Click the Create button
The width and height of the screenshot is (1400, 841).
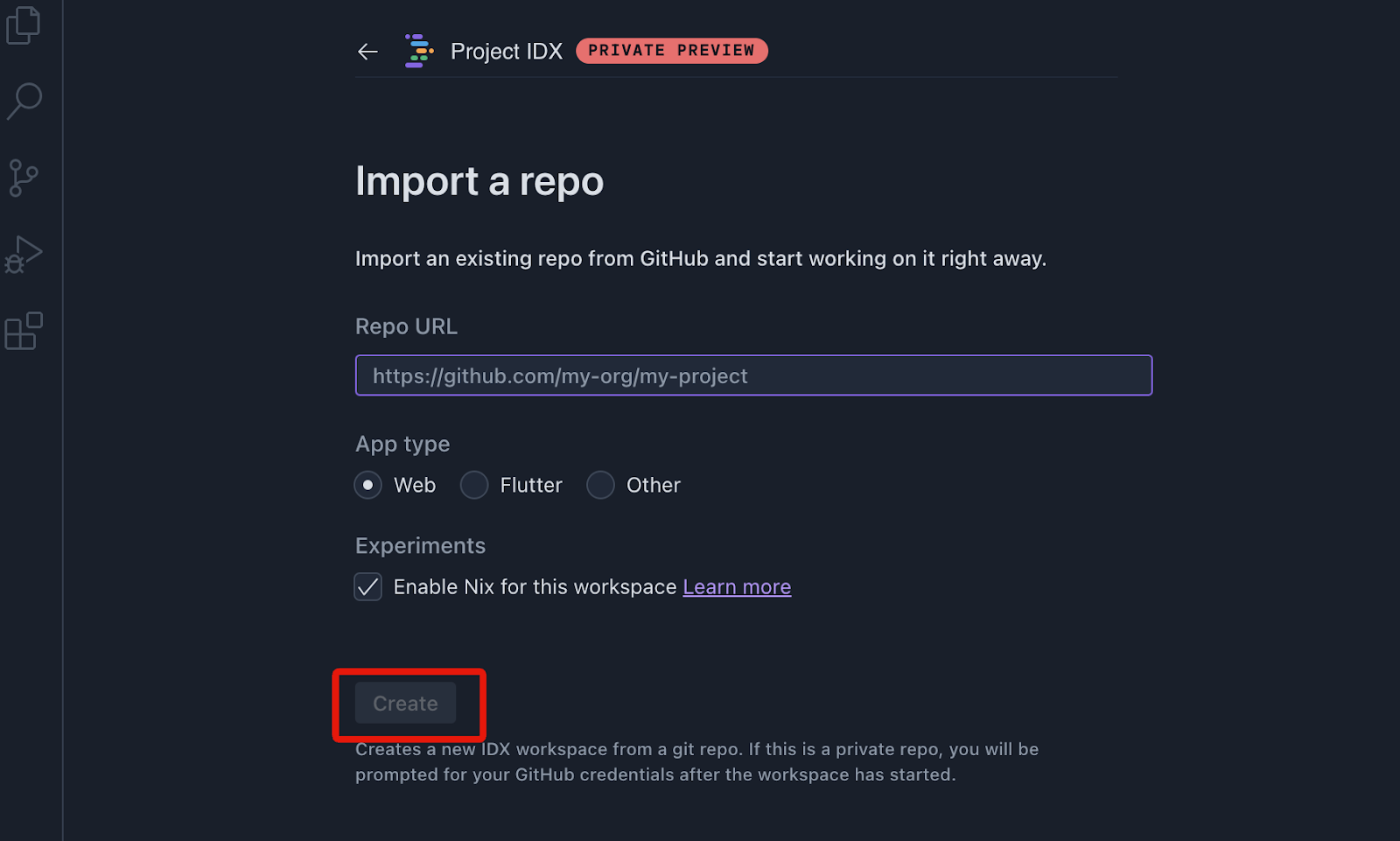(405, 703)
